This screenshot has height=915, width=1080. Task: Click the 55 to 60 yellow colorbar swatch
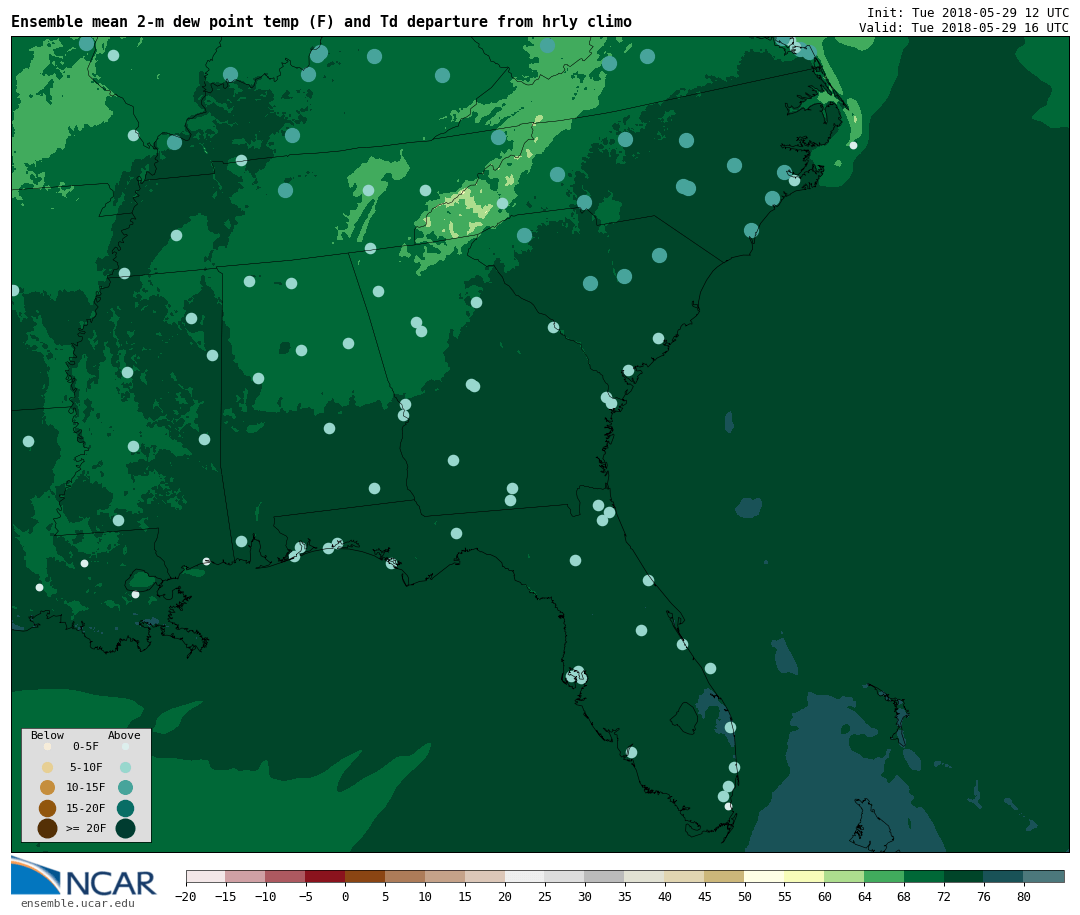[804, 876]
